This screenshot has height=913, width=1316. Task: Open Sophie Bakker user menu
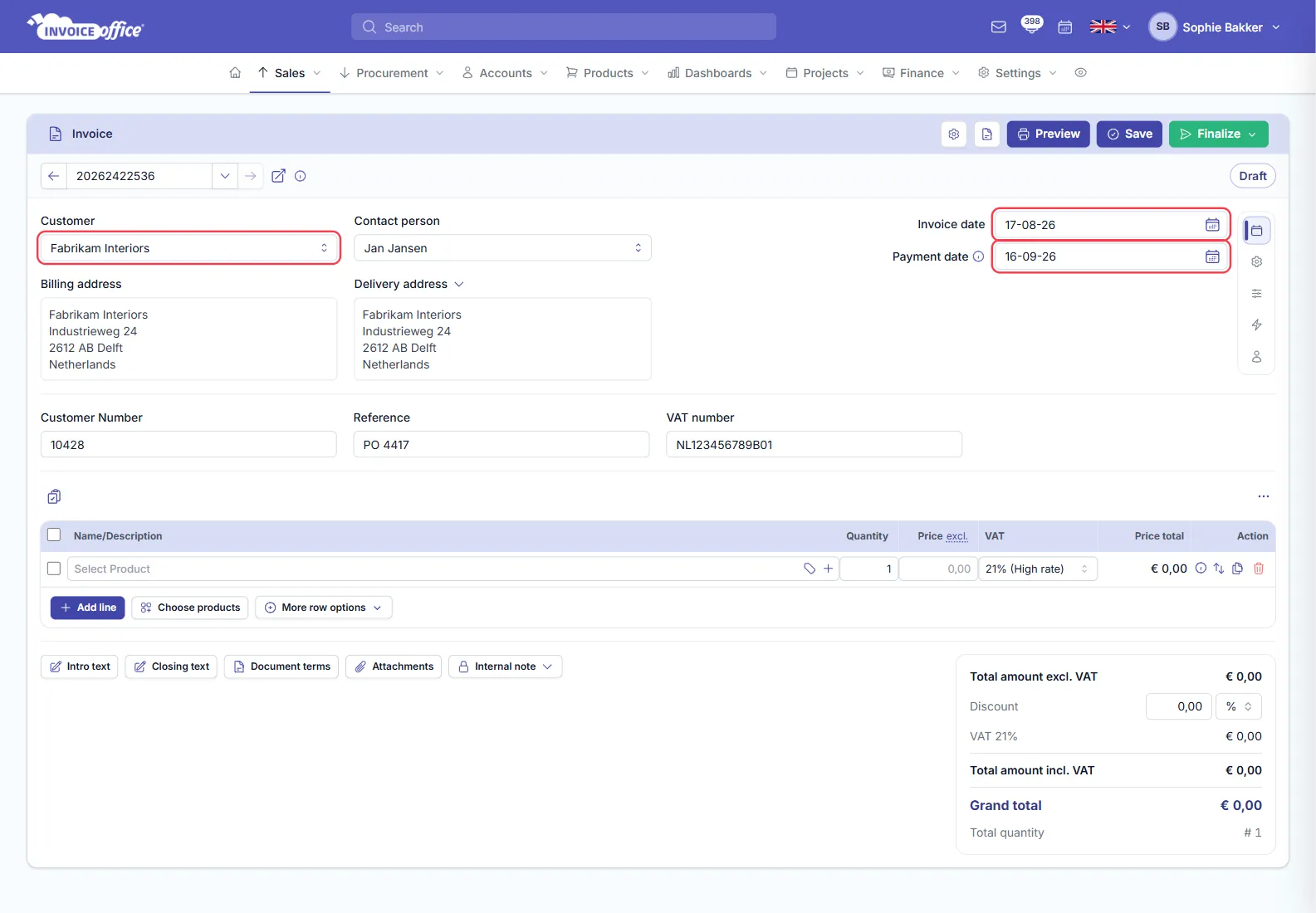(1215, 27)
